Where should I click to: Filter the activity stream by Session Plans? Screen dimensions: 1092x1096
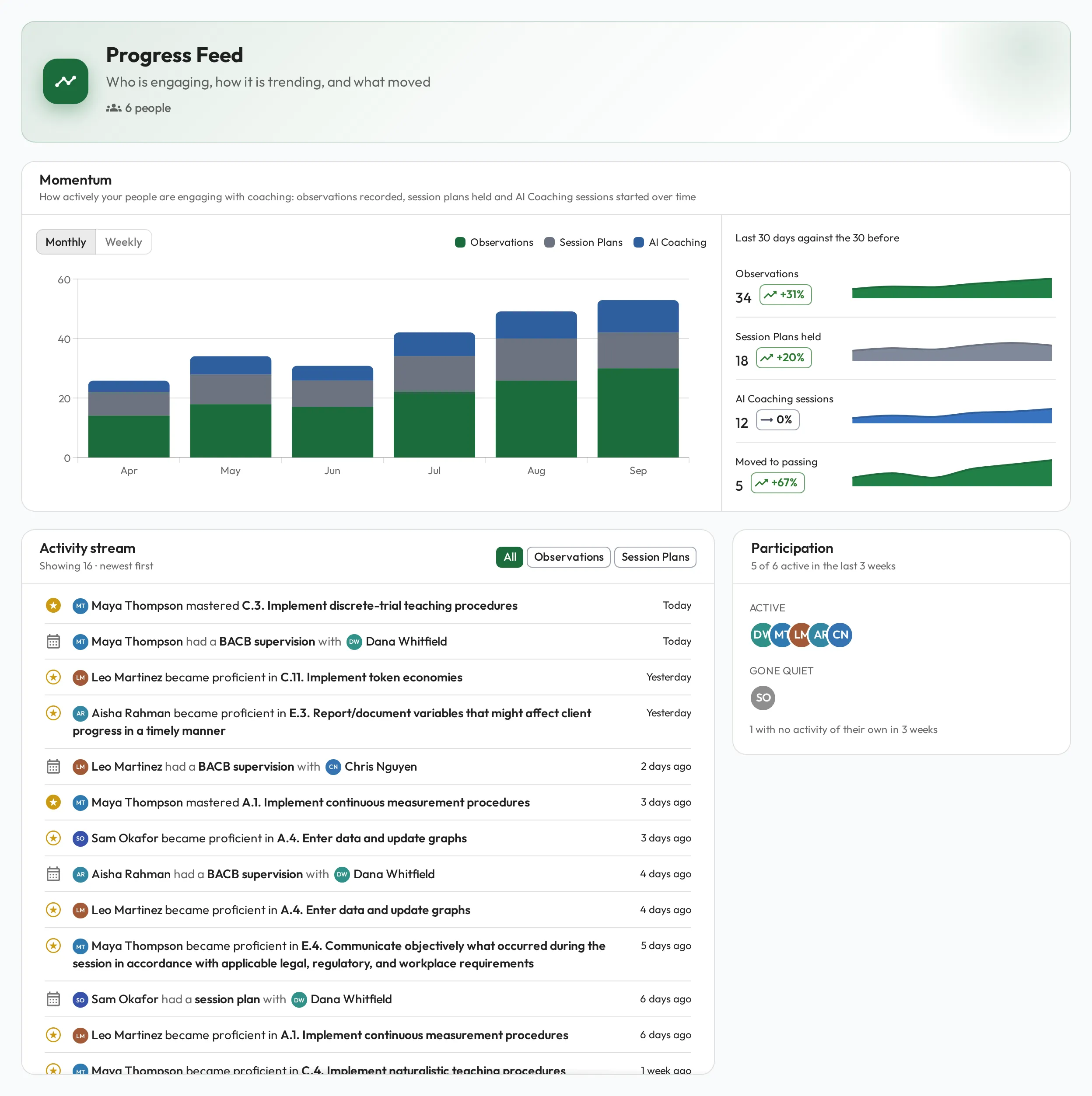655,557
